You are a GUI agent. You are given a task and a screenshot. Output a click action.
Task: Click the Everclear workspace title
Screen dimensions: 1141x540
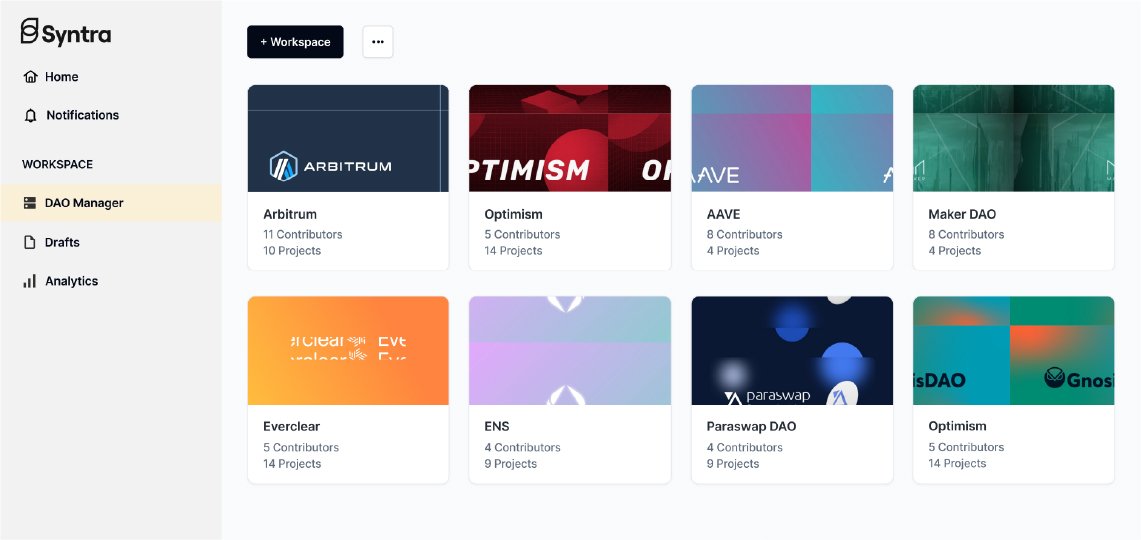291,426
